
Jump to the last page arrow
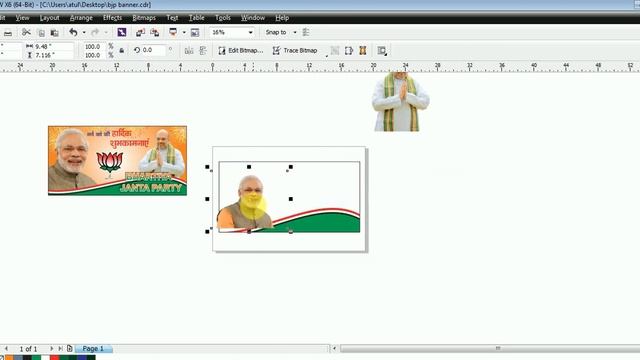(x=60, y=349)
